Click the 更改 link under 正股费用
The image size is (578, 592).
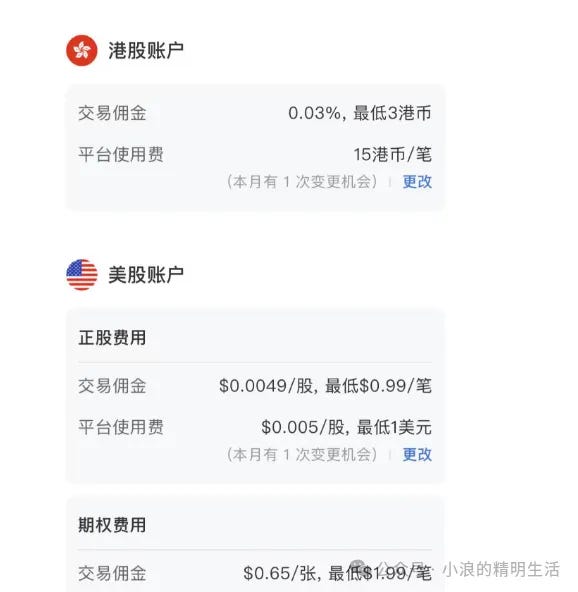[x=417, y=454]
